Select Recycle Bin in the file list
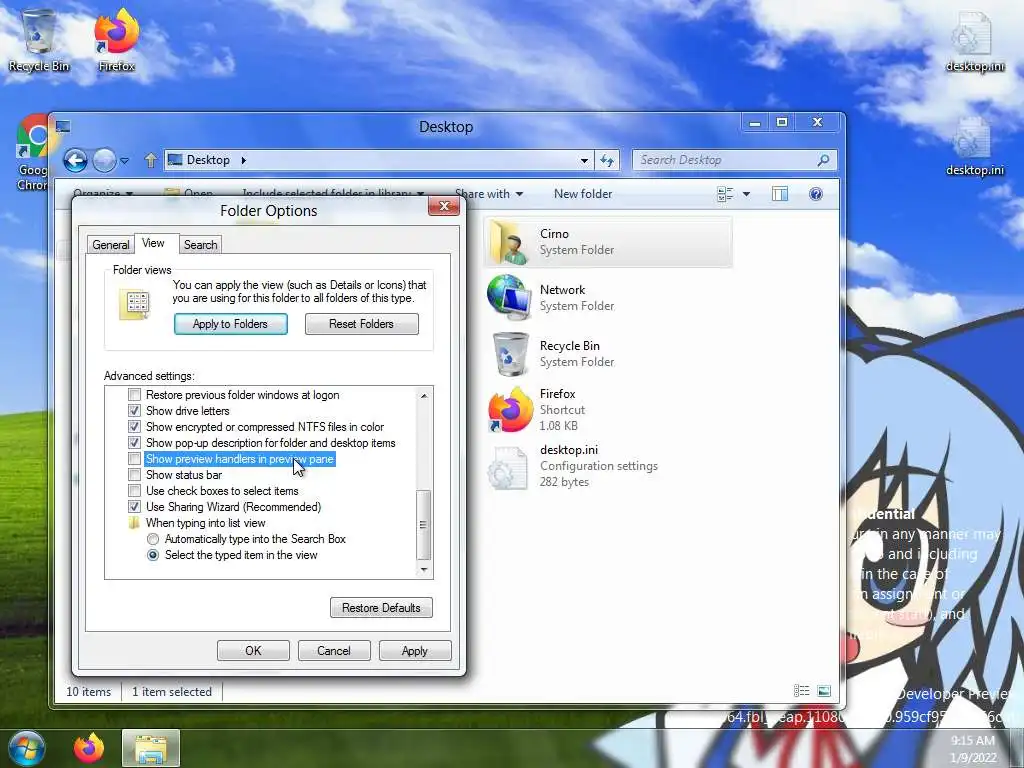Viewport: 1024px width, 768px height. (511, 354)
